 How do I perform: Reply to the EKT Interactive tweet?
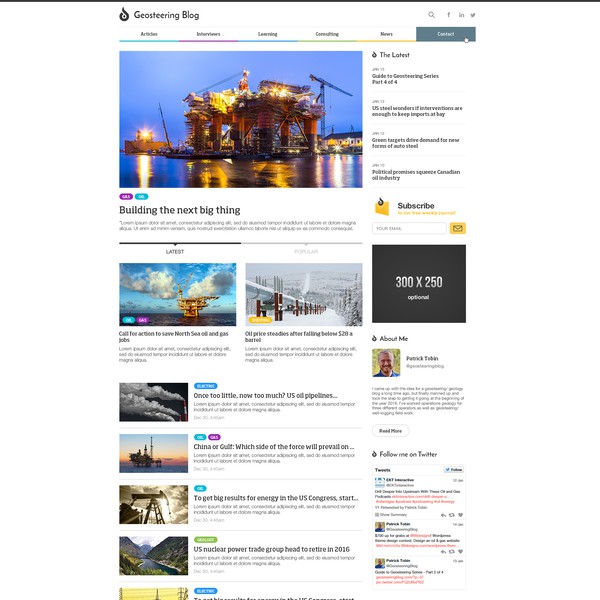(443, 515)
